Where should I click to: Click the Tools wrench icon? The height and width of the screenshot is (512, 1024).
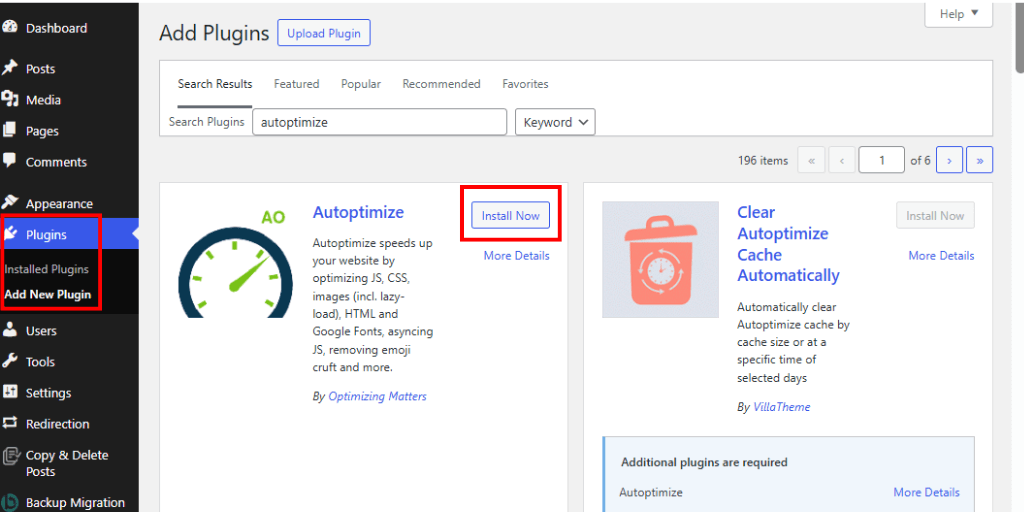9,361
